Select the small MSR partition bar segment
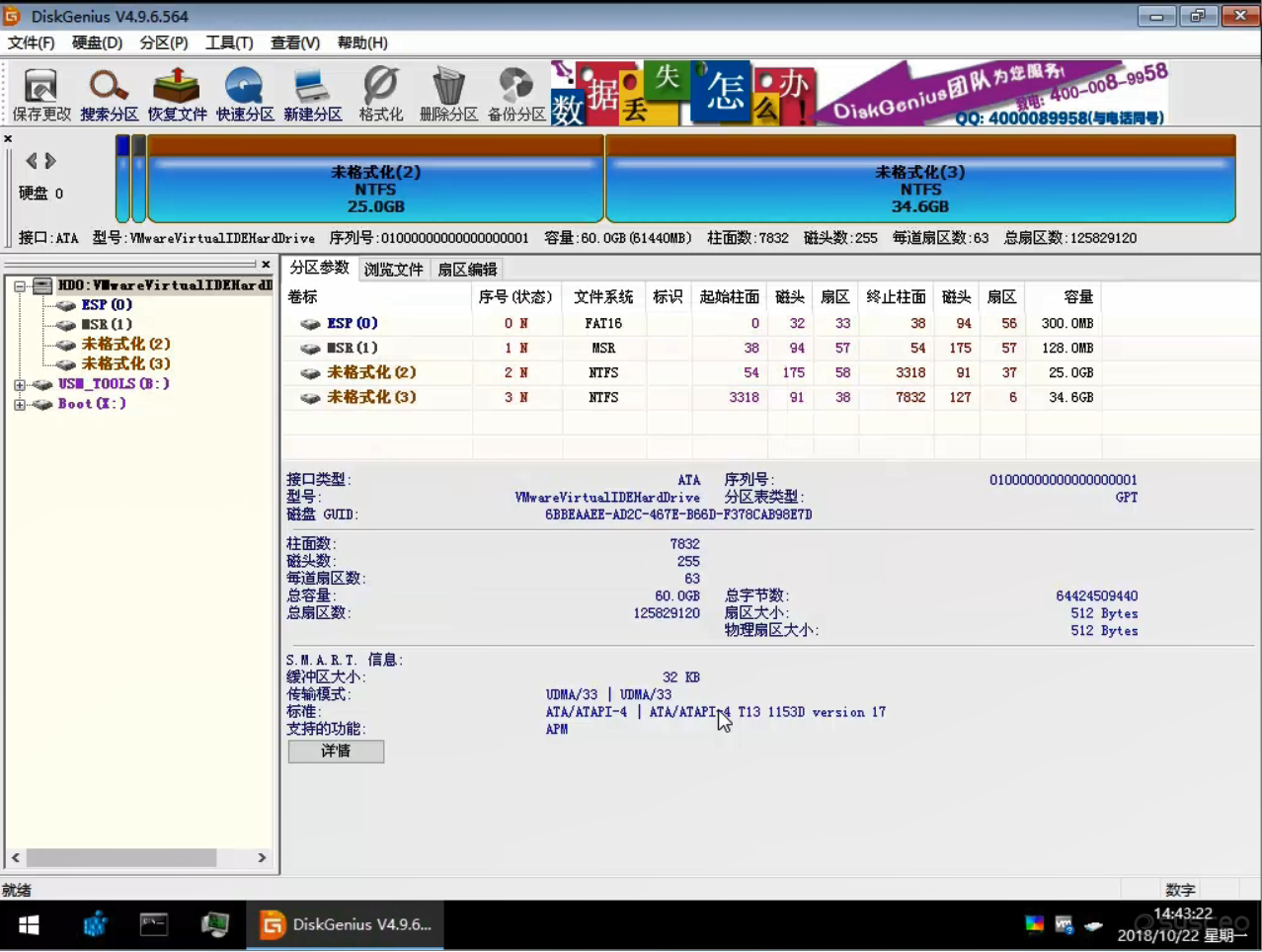Viewport: 1262px width, 952px height. coord(139,179)
